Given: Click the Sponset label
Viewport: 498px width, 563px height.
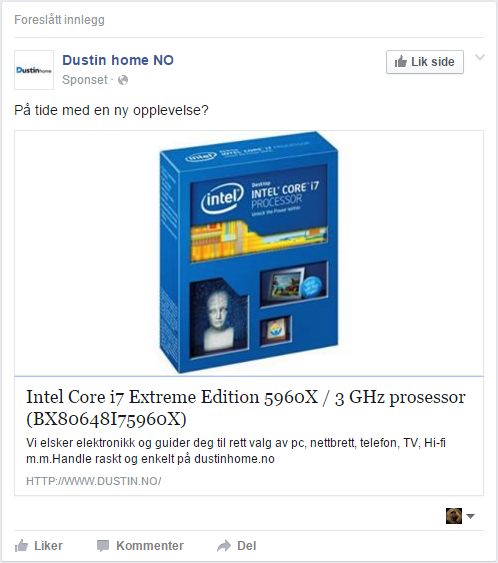Looking at the screenshot, I should (x=85, y=80).
